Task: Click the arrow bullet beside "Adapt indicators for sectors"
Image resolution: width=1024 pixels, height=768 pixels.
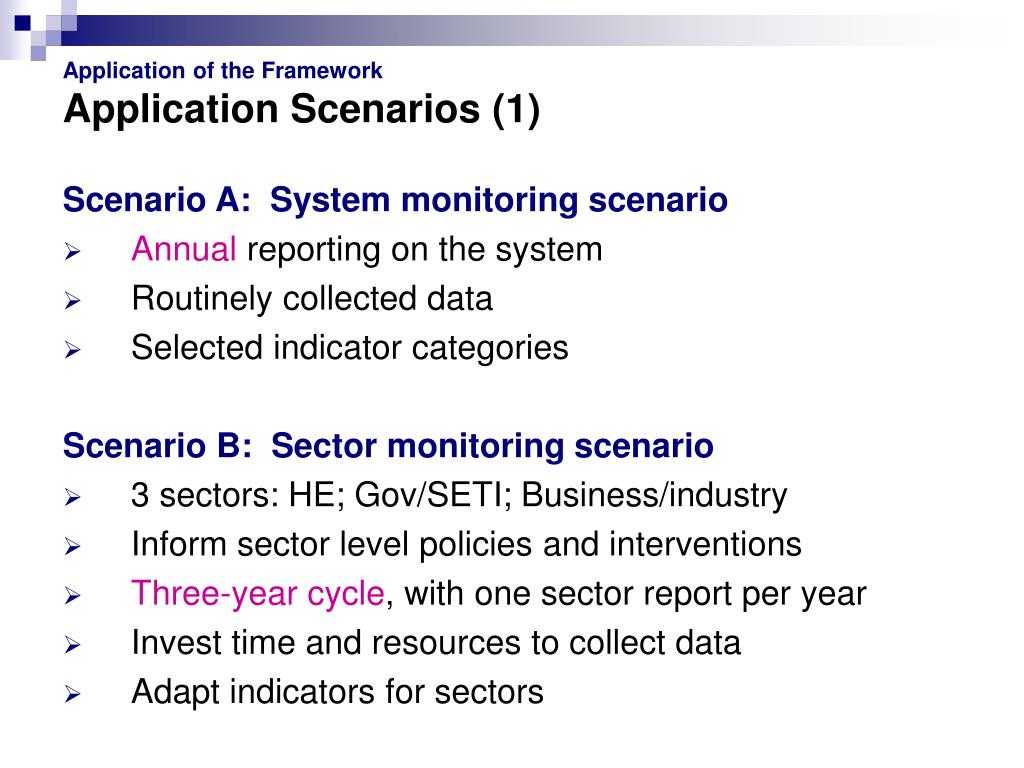Action: click(x=72, y=694)
